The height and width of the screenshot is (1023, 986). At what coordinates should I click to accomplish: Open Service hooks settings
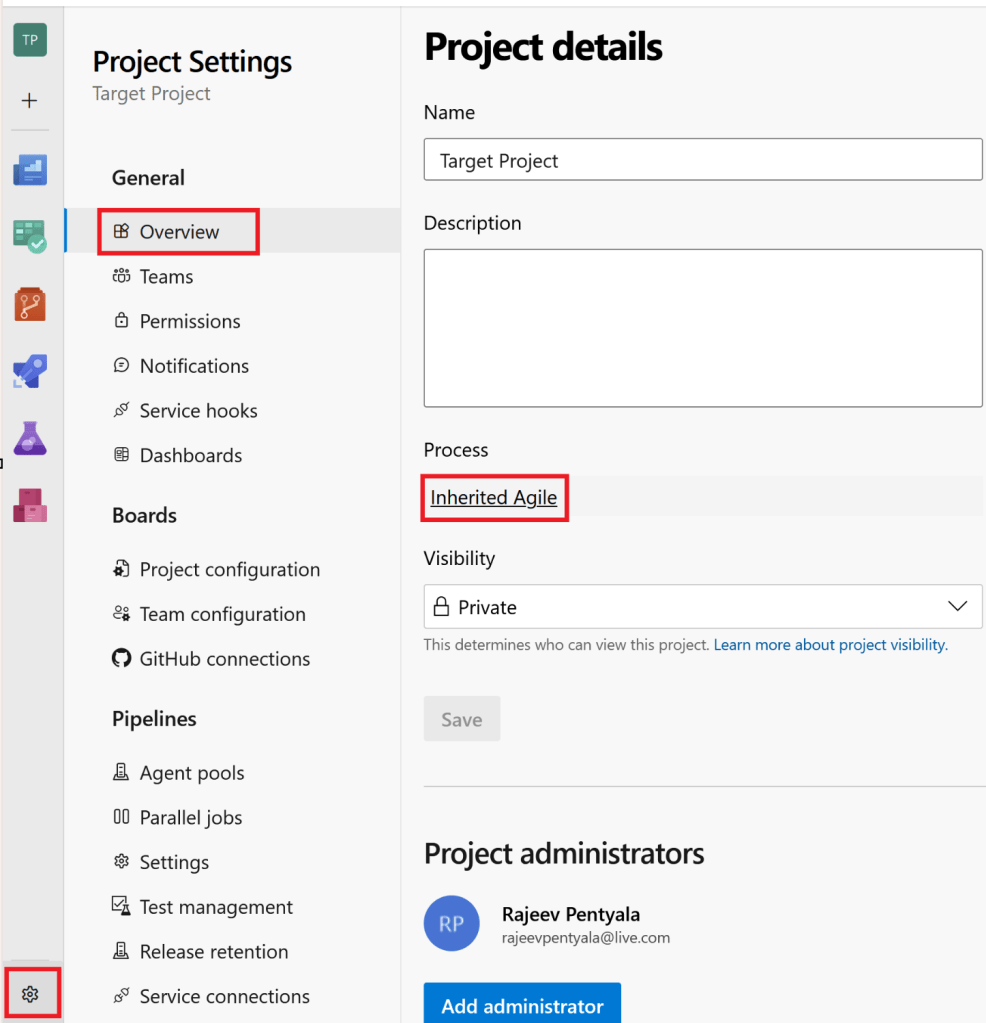(198, 411)
